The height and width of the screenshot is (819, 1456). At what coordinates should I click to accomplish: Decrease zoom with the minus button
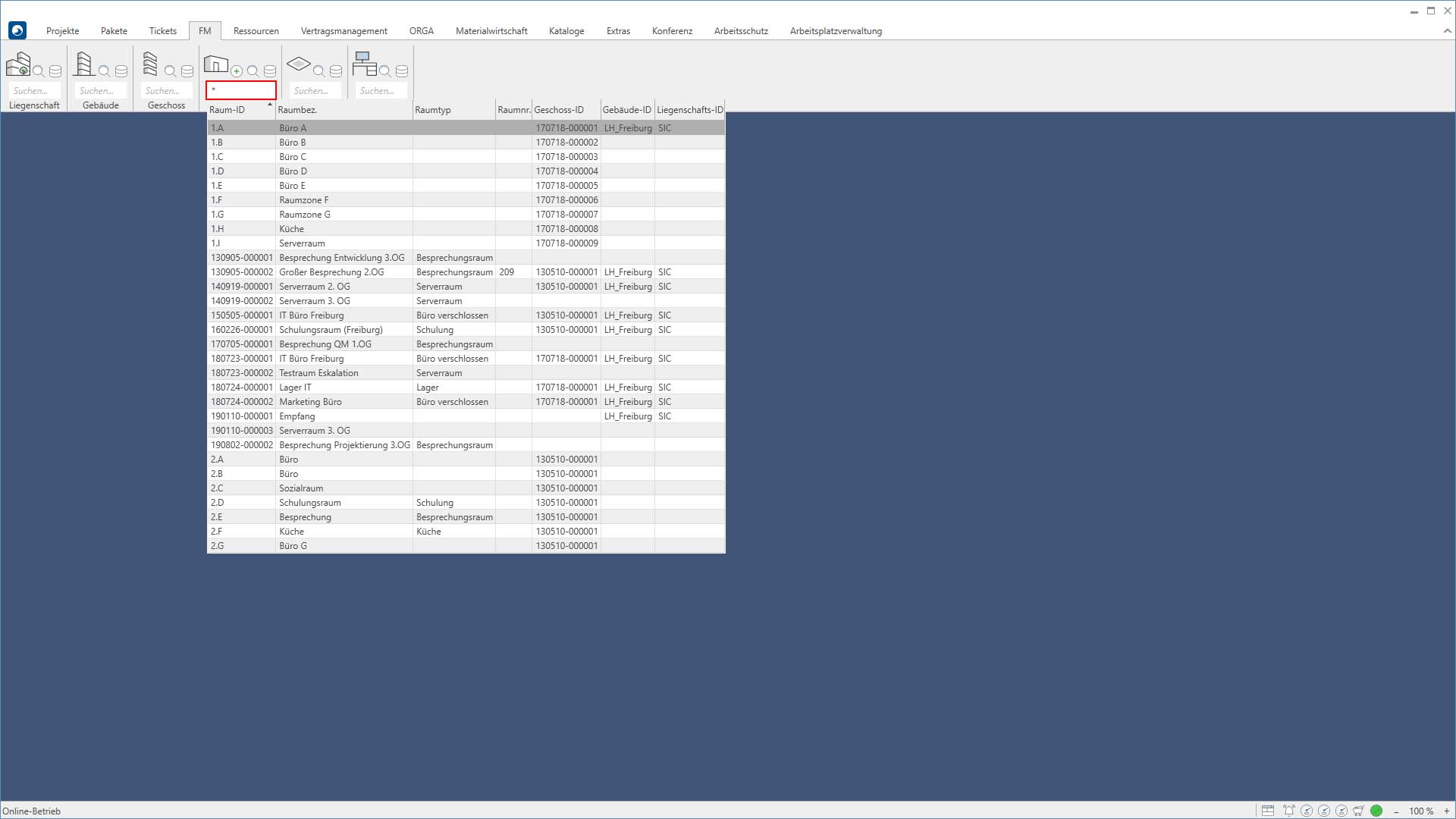click(x=1396, y=811)
